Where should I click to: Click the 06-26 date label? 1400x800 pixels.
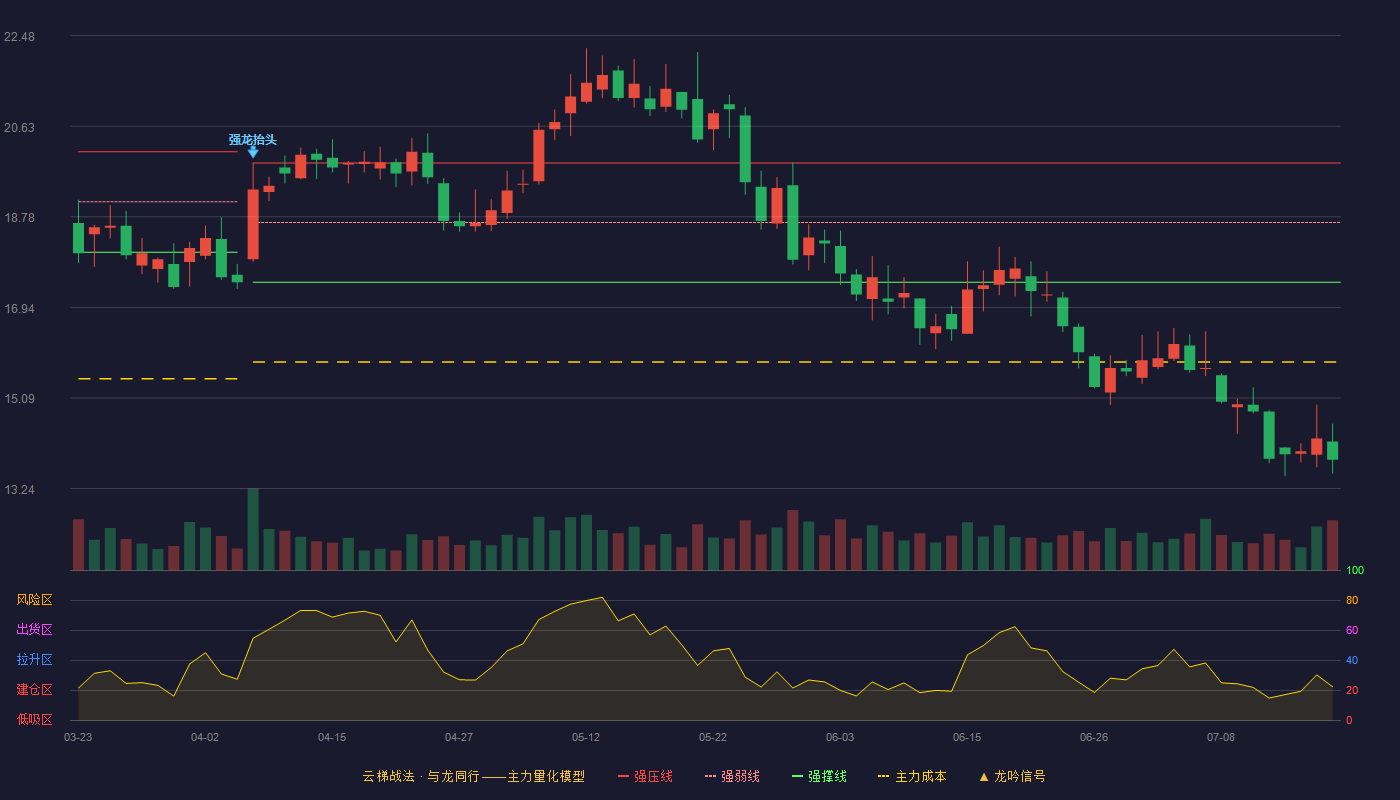(1094, 737)
